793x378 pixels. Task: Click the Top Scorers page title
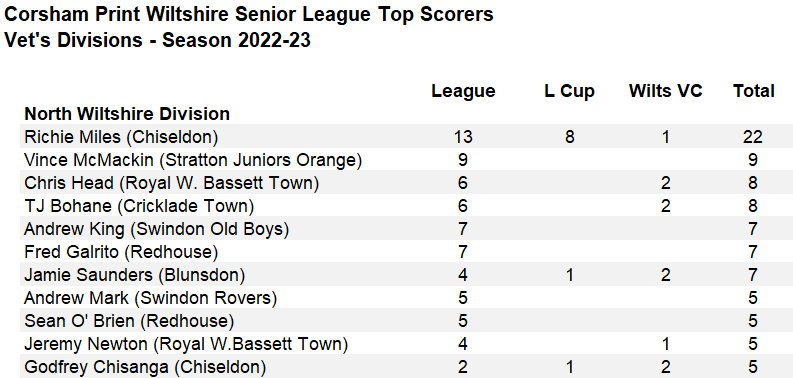pos(248,14)
